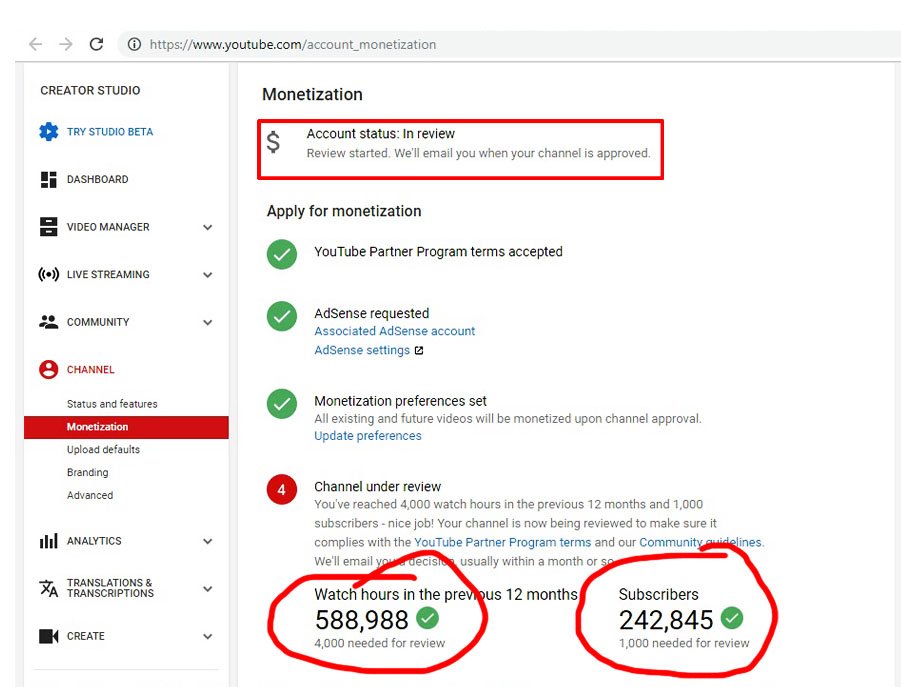Select the highlighted Monetization sidebar item
Viewport: 901px width, 687px height.
pos(126,427)
